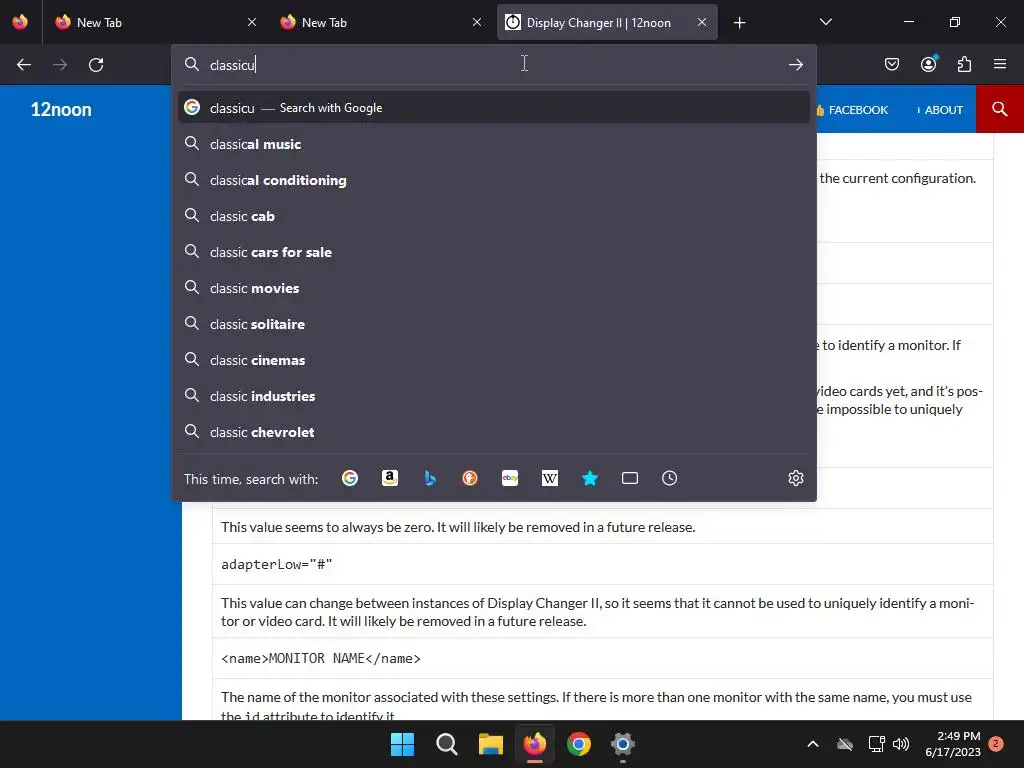This screenshot has width=1024, height=768.
Task: Search this time with Google icon
Action: tap(350, 478)
